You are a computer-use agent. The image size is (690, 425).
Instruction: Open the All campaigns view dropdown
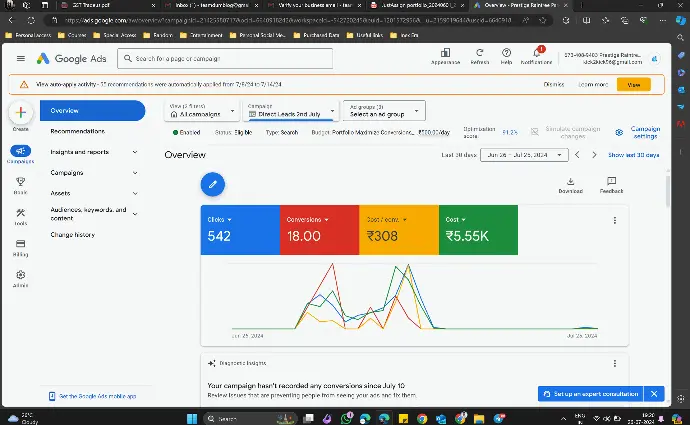coord(202,110)
